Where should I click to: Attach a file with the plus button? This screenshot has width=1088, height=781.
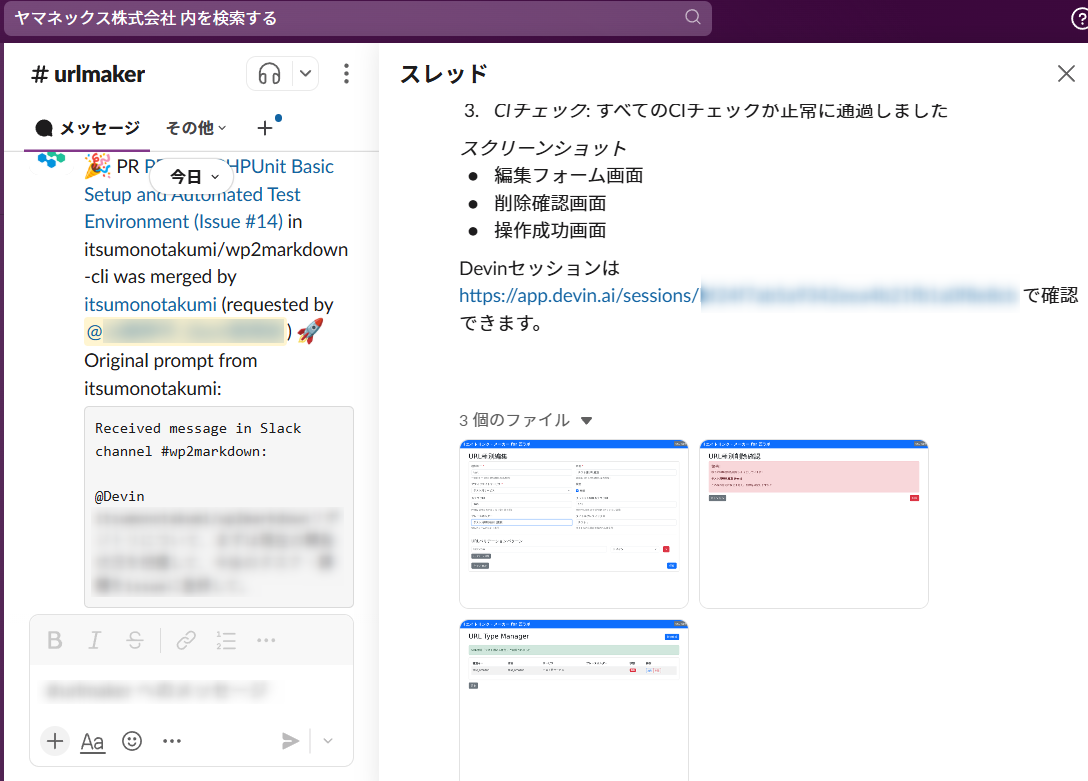click(x=55, y=741)
